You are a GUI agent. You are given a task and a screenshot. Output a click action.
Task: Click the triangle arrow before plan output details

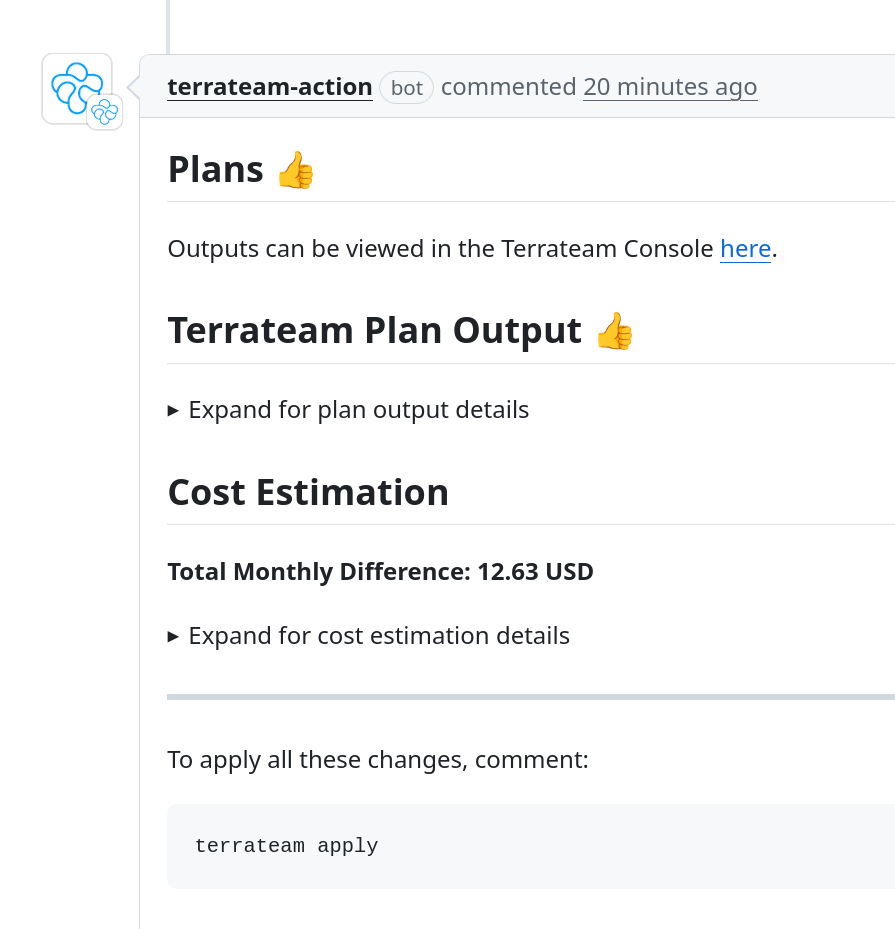point(173,410)
